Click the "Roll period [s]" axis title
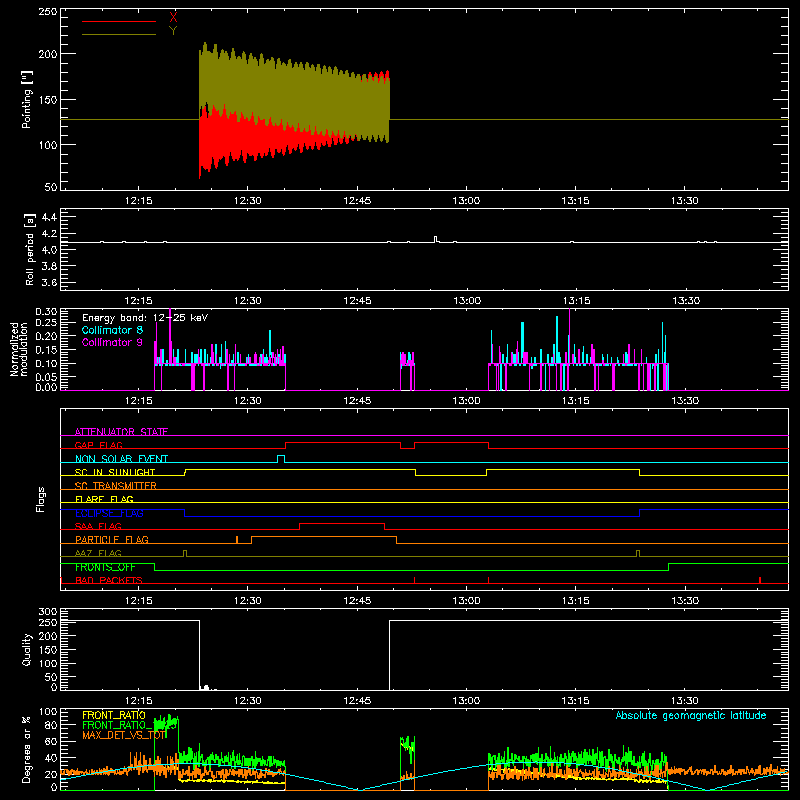 click(30, 249)
